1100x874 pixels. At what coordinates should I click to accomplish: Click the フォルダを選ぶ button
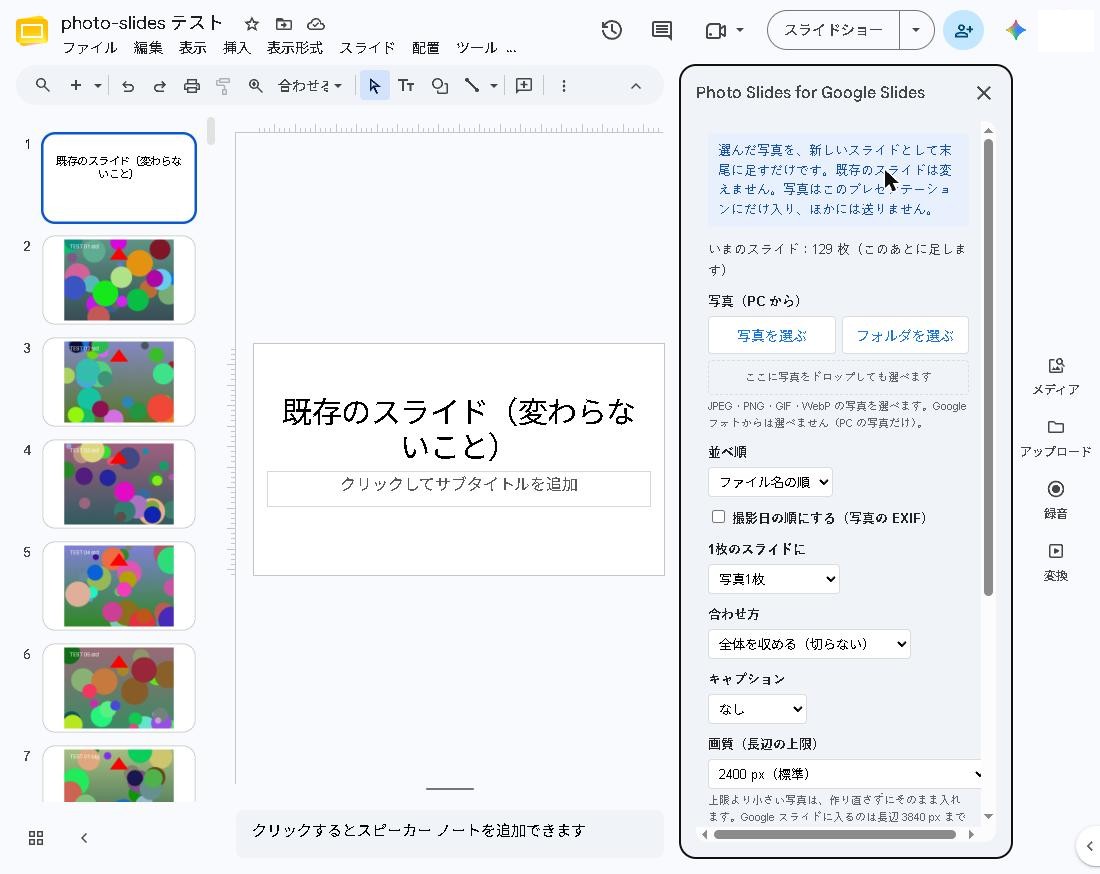[905, 335]
